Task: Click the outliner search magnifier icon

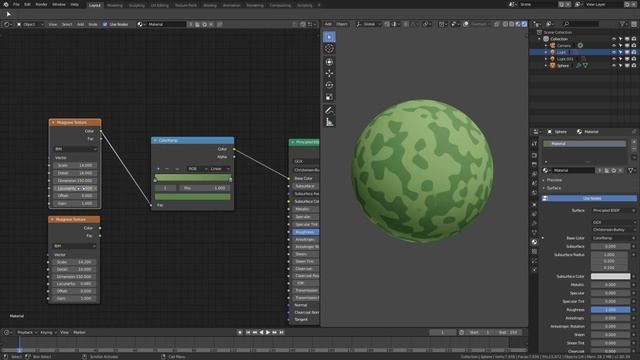Action: point(566,24)
